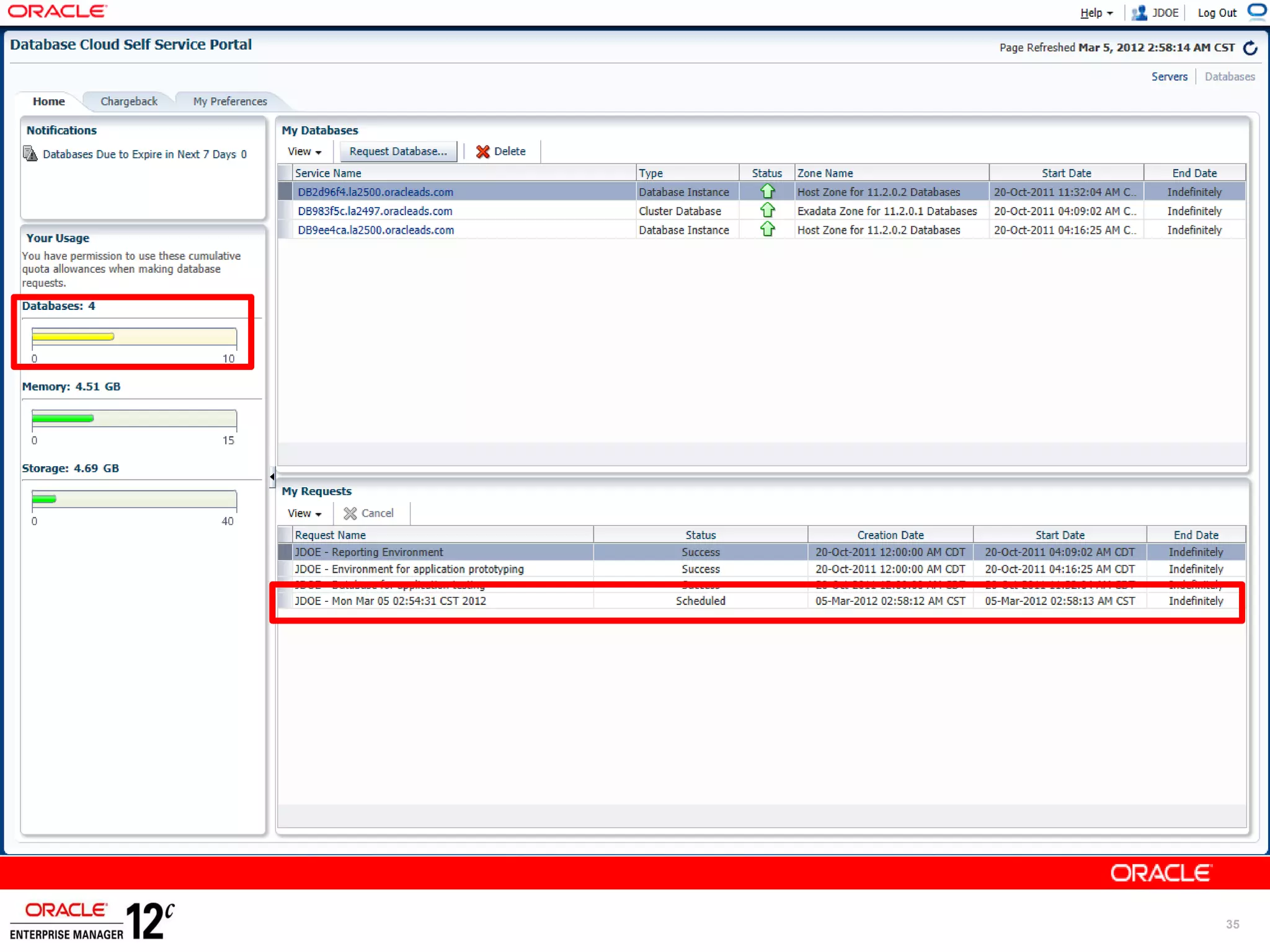The width and height of the screenshot is (1270, 952).
Task: Select the row handle for the Scheduled request
Action: [285, 601]
